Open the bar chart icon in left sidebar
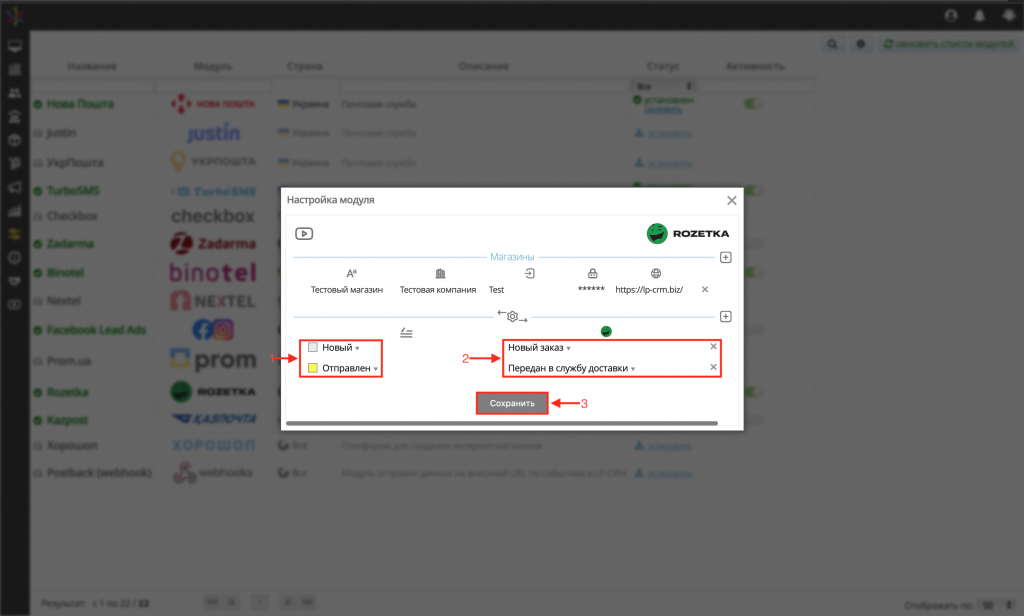This screenshot has height=616, width=1024. [x=14, y=211]
